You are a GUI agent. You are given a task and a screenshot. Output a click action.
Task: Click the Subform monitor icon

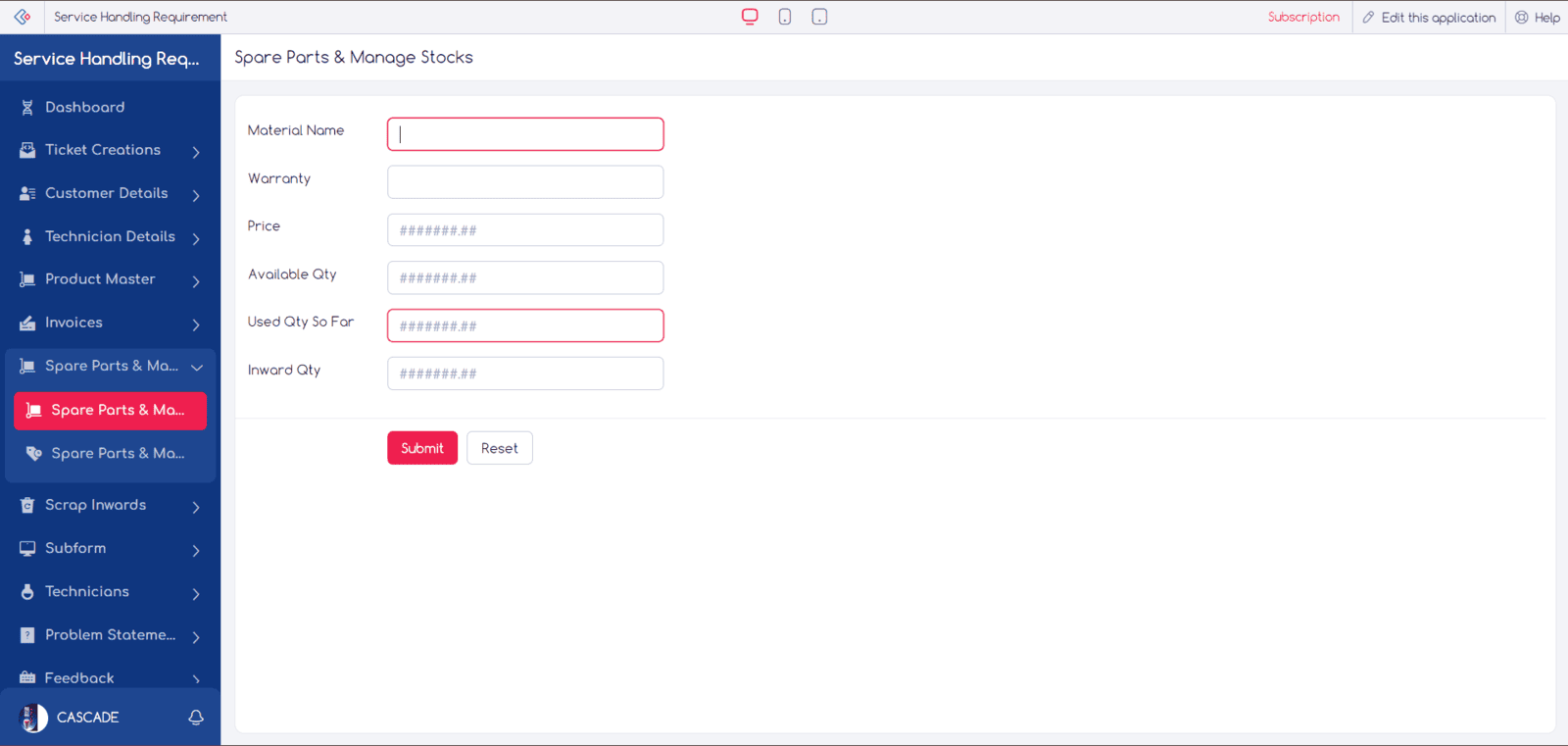27,548
